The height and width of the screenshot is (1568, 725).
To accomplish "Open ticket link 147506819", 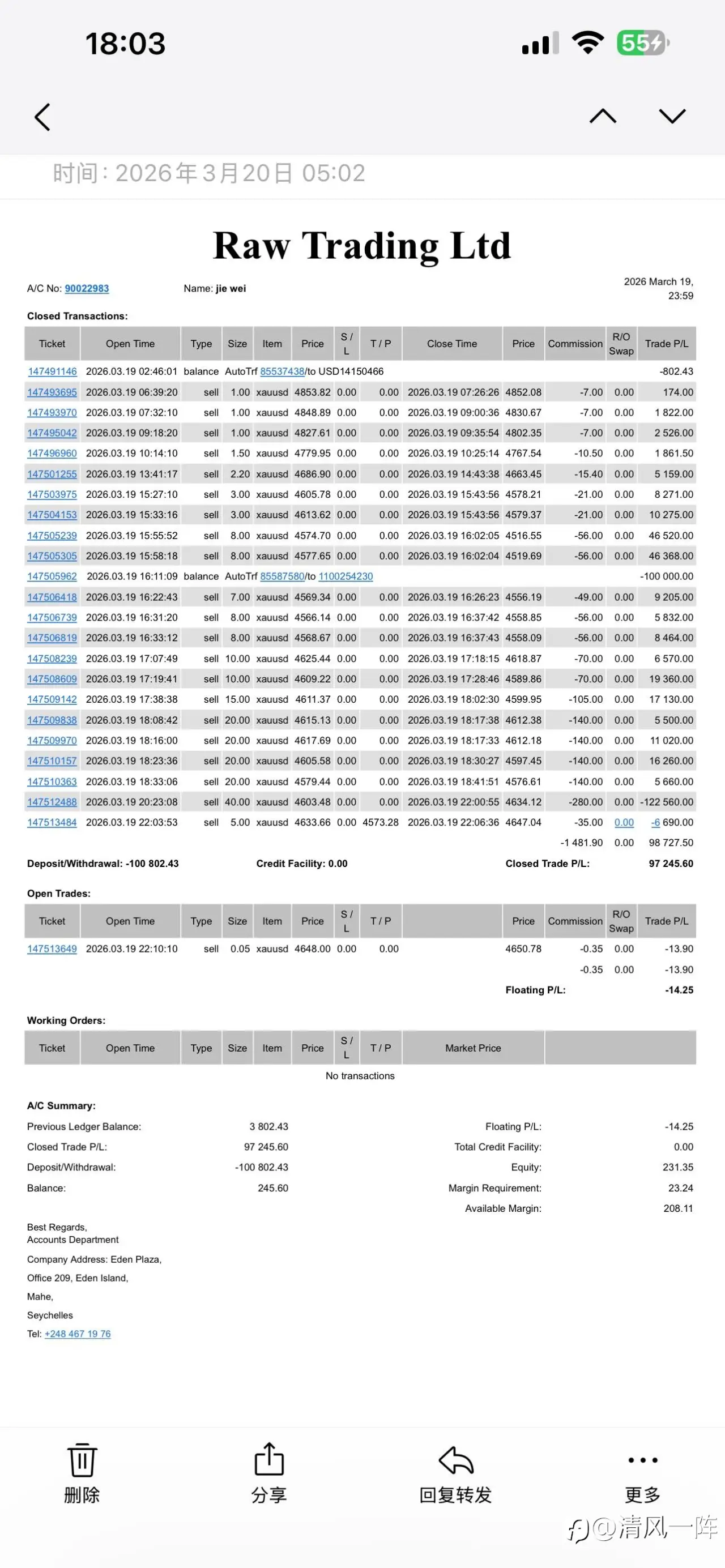I will [52, 638].
